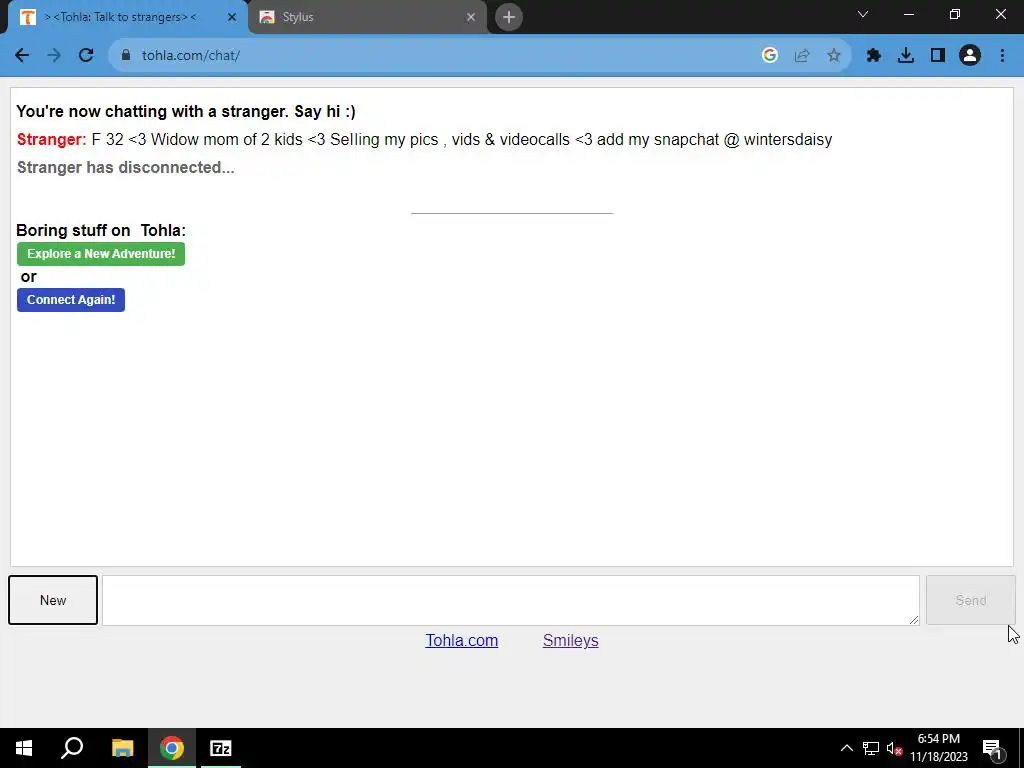This screenshot has width=1024, height=768.
Task: View site security lock info
Action: 126,56
